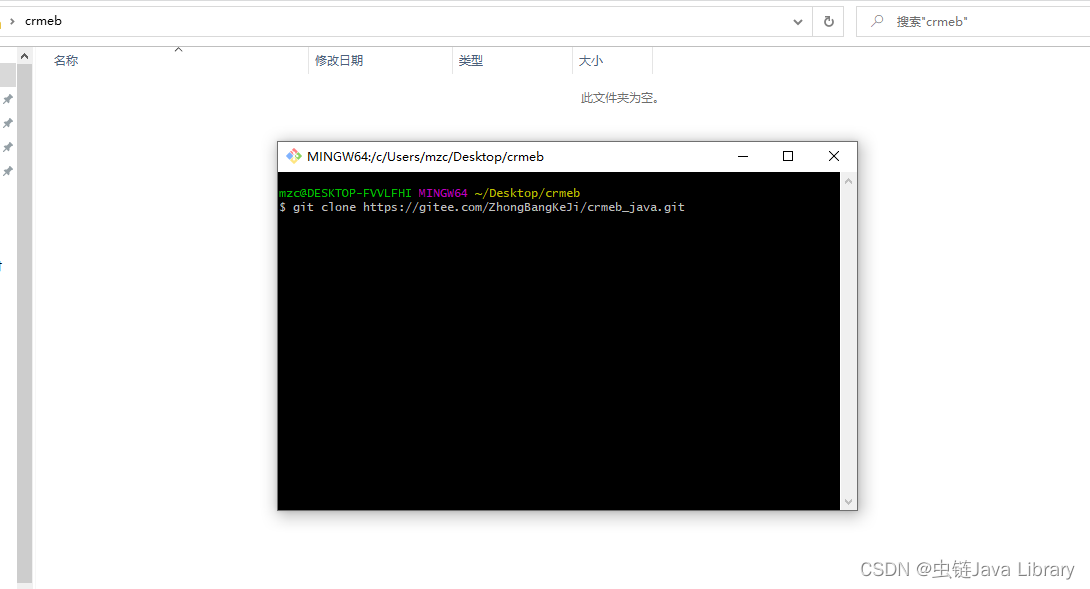
Task: Close the MINGW64 terminal window
Action: coord(833,156)
